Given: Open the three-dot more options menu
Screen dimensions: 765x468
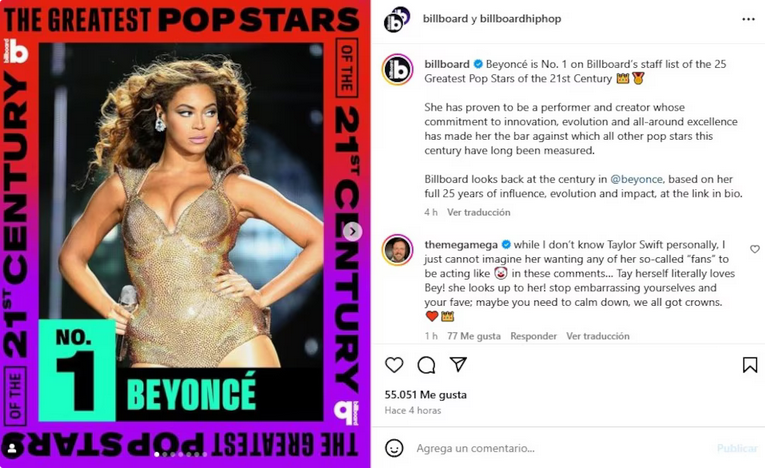Looking at the screenshot, I should (748, 19).
